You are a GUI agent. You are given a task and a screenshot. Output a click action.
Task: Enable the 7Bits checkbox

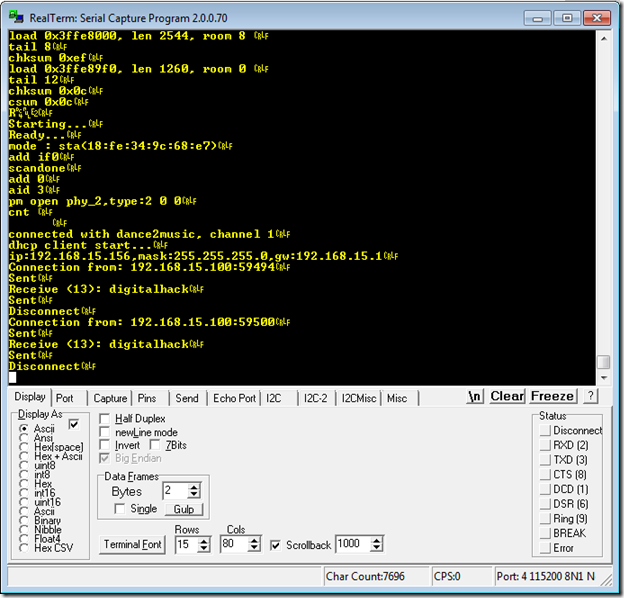[x=155, y=445]
